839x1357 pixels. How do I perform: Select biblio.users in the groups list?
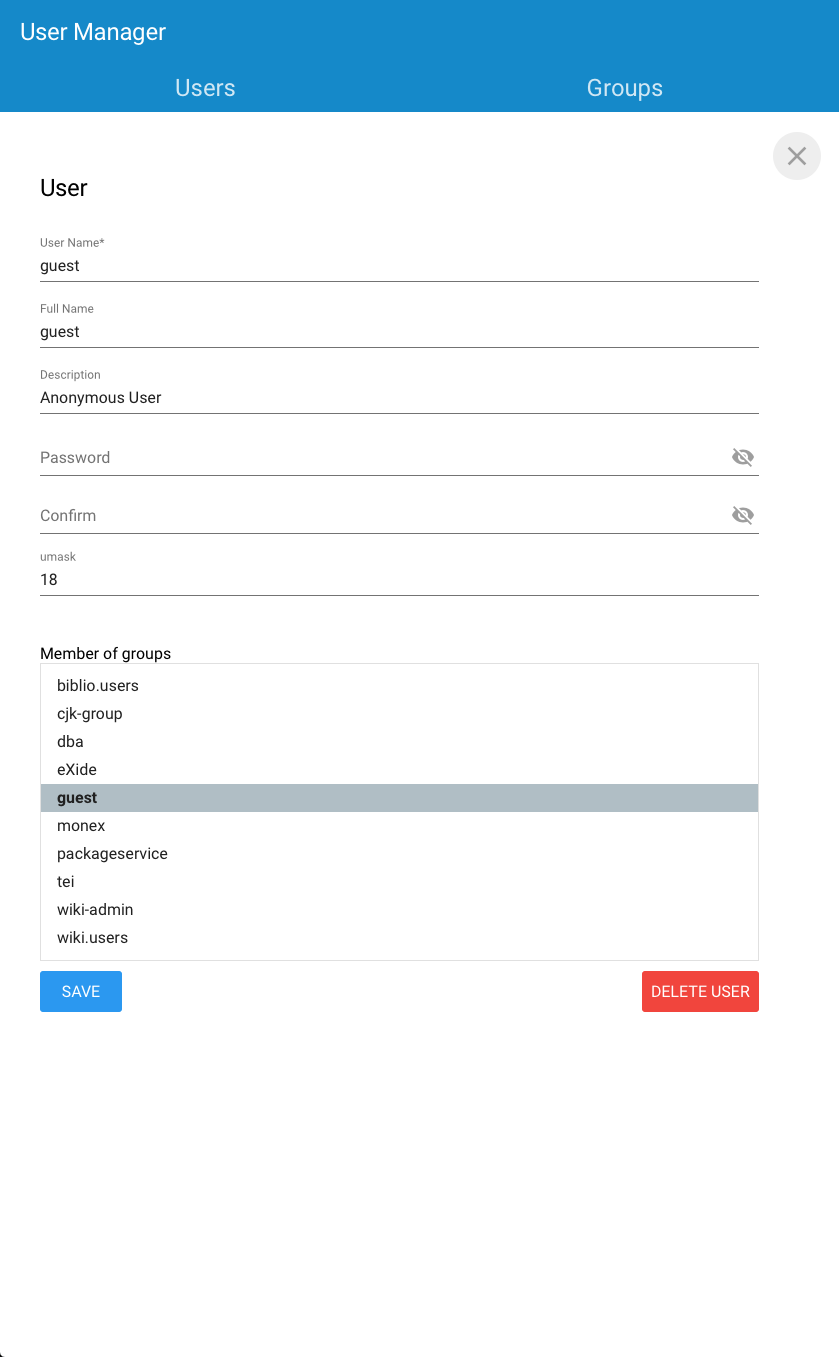[x=98, y=686]
